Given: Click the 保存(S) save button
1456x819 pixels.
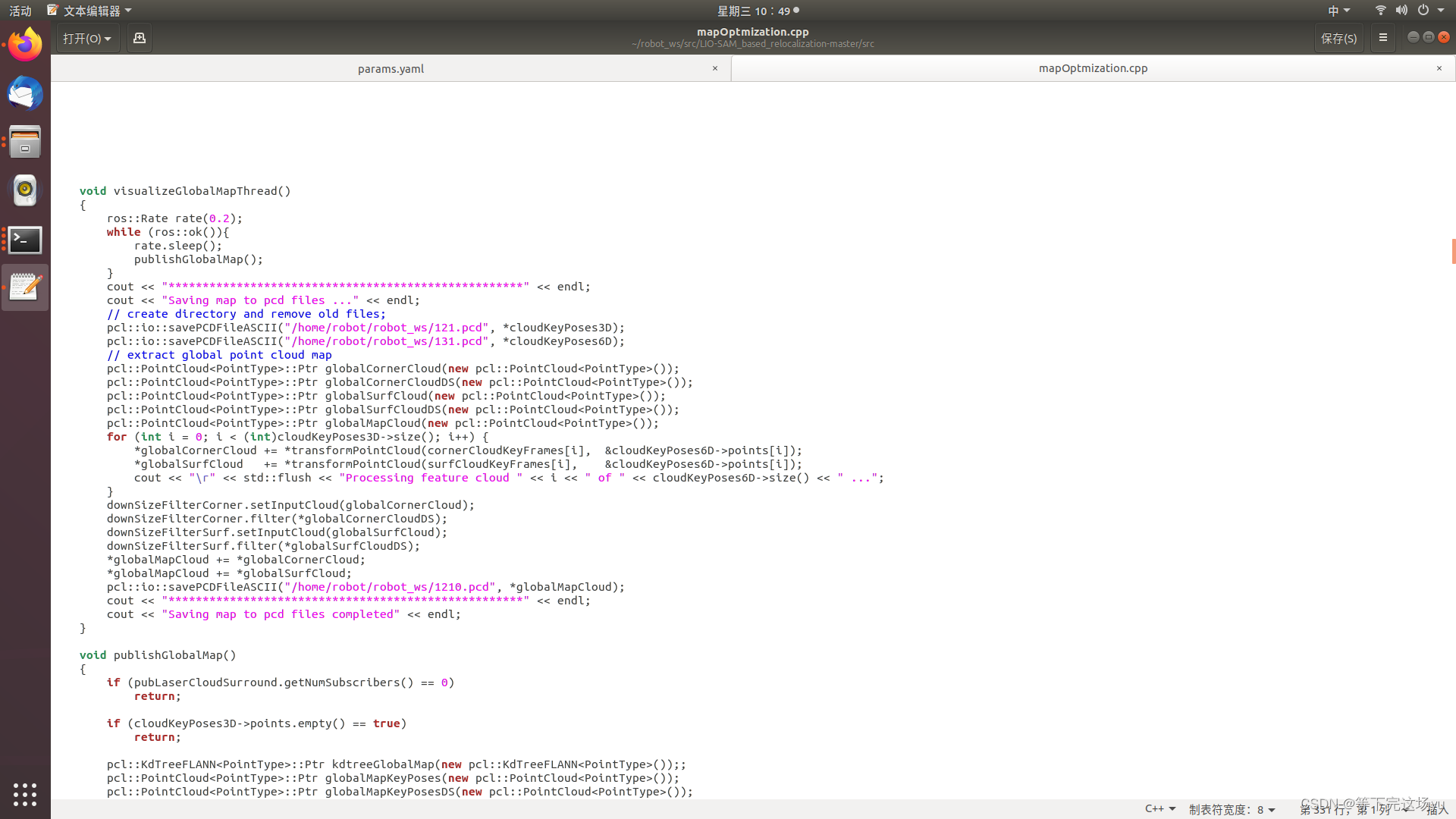Looking at the screenshot, I should 1338,38.
